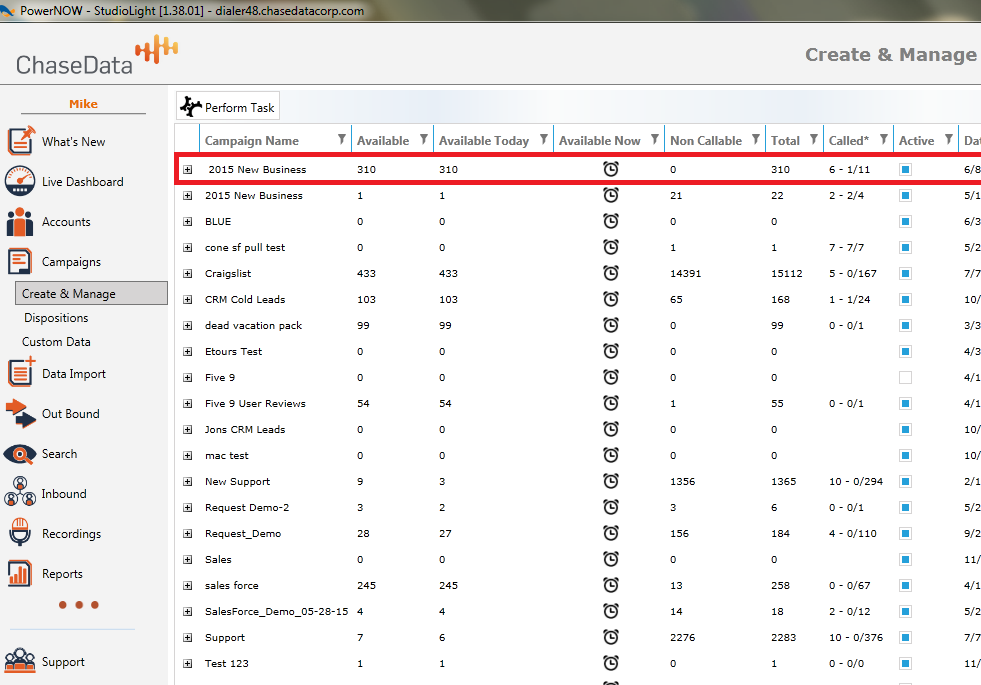Open the Campaign Name column filter dropdown

click(x=343, y=140)
